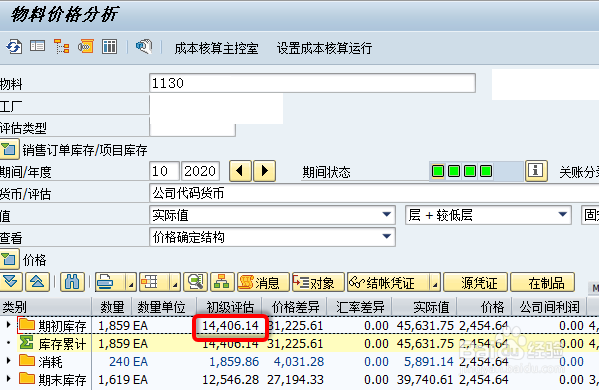
Task: Click the 数量 column header
Action: coord(112,307)
